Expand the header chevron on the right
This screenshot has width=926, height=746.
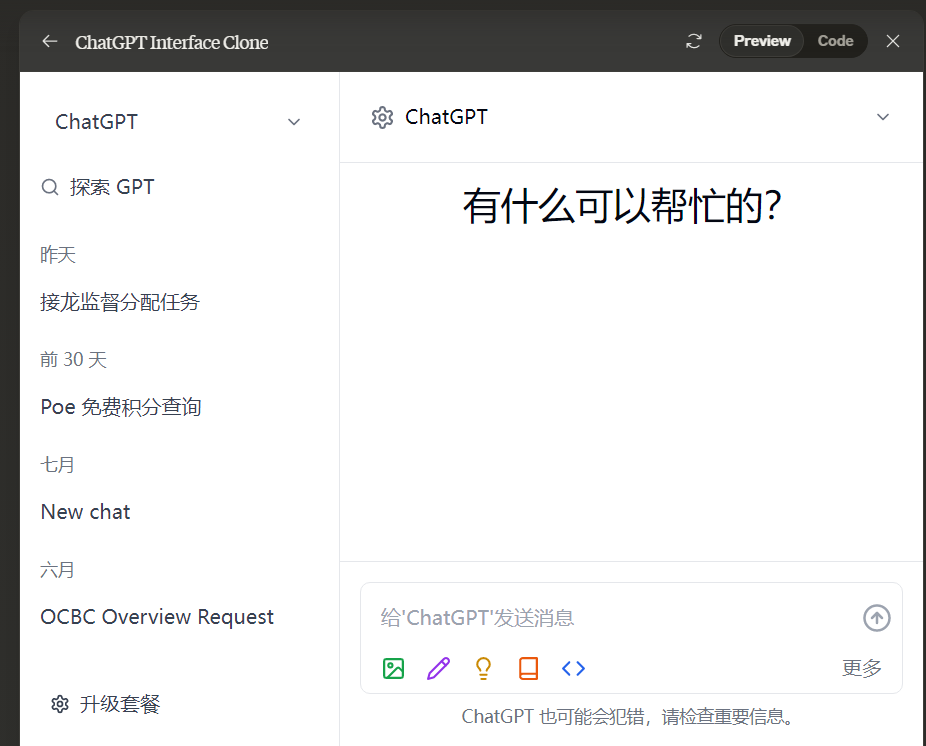pyautogui.click(x=882, y=117)
